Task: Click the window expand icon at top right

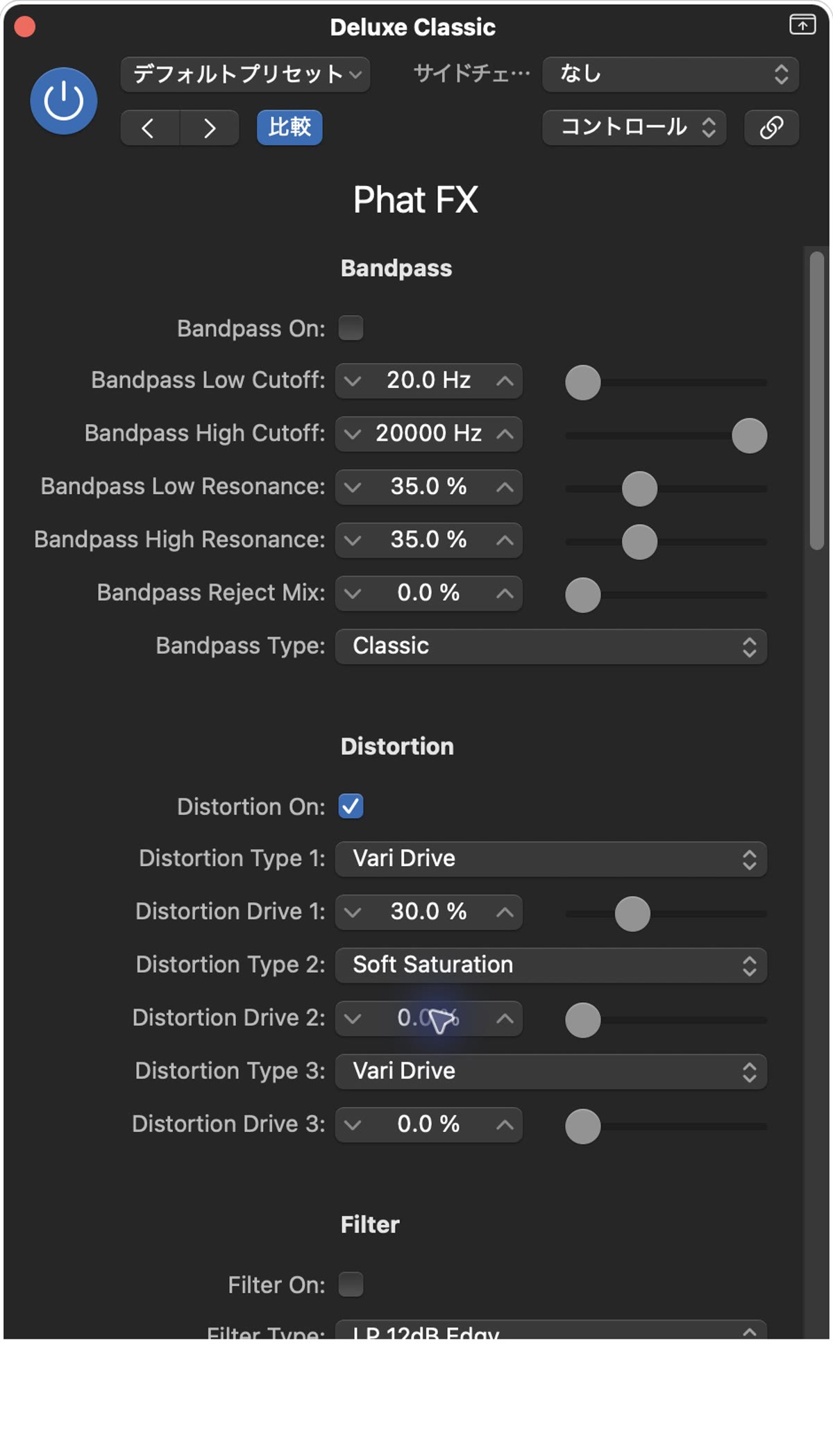Action: [x=802, y=24]
